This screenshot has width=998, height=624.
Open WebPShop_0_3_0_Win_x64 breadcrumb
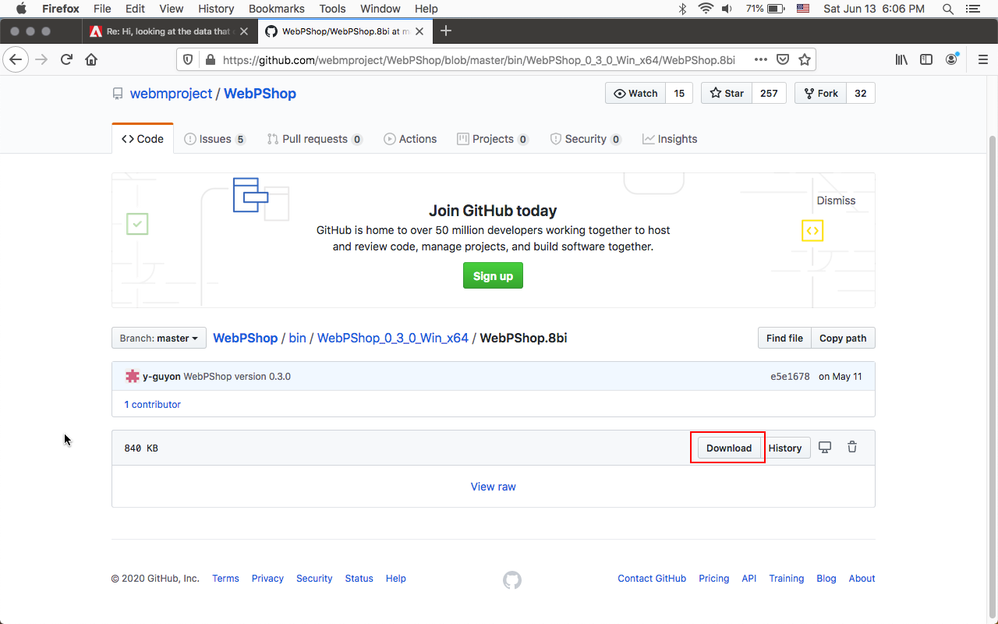point(393,337)
